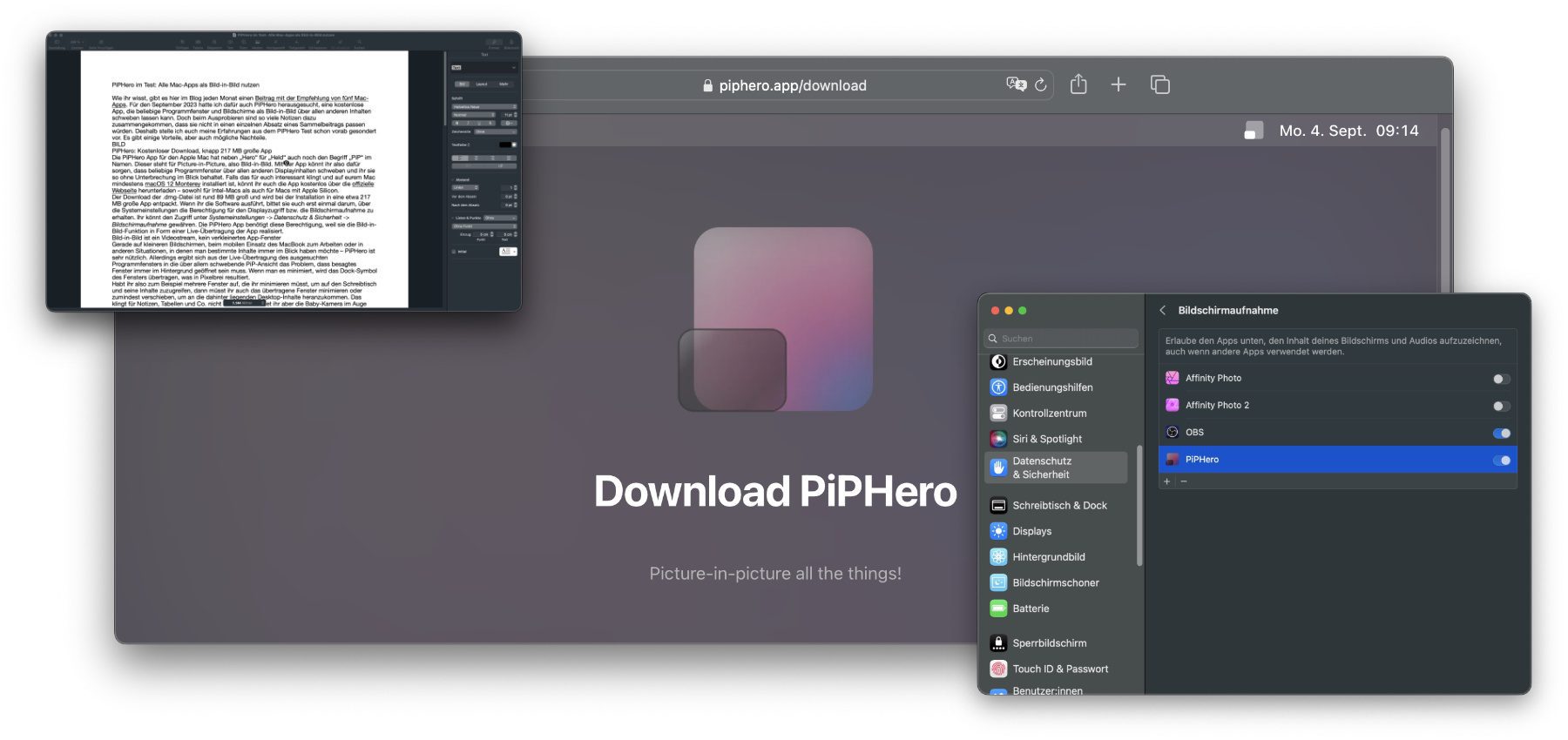
Task: Select Siri & Spotlight in the sidebar
Action: tap(1046, 439)
